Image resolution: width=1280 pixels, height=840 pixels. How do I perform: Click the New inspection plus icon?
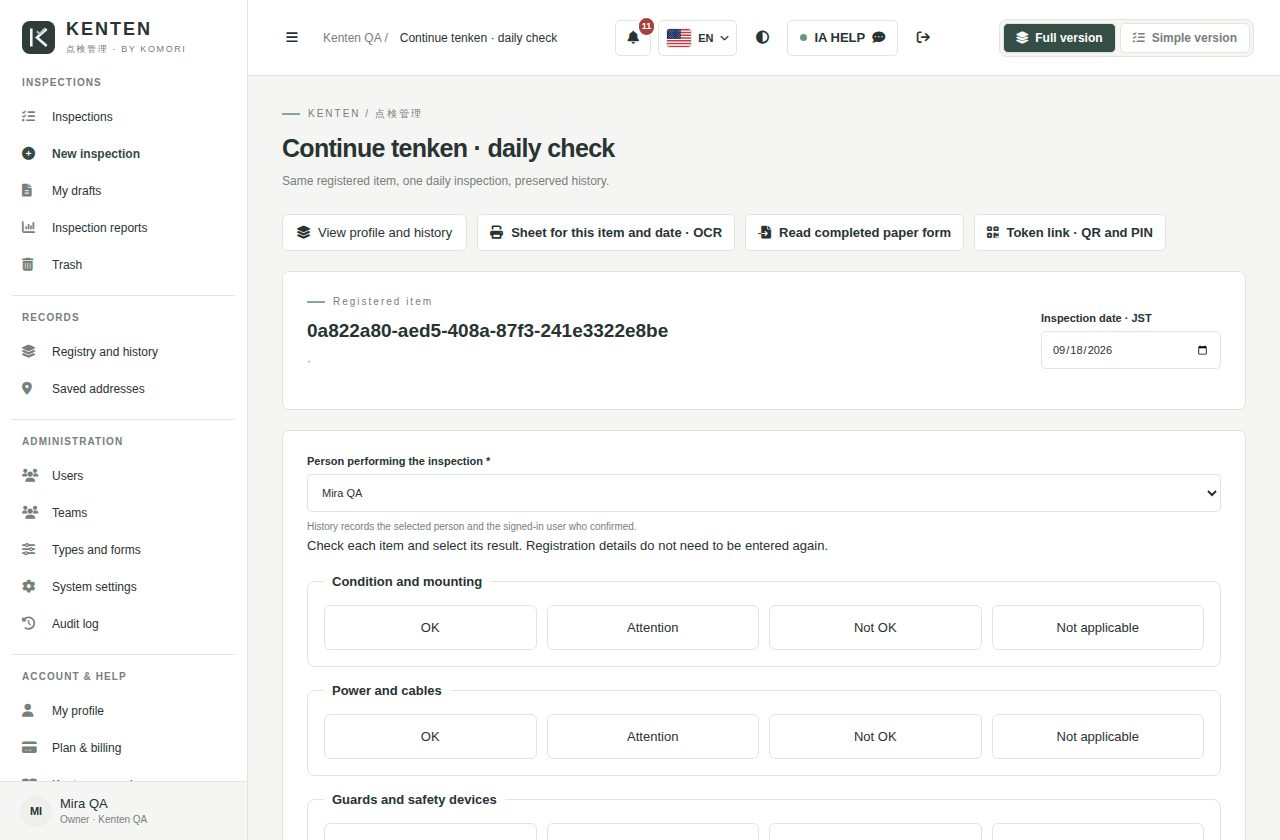pyautogui.click(x=29, y=154)
